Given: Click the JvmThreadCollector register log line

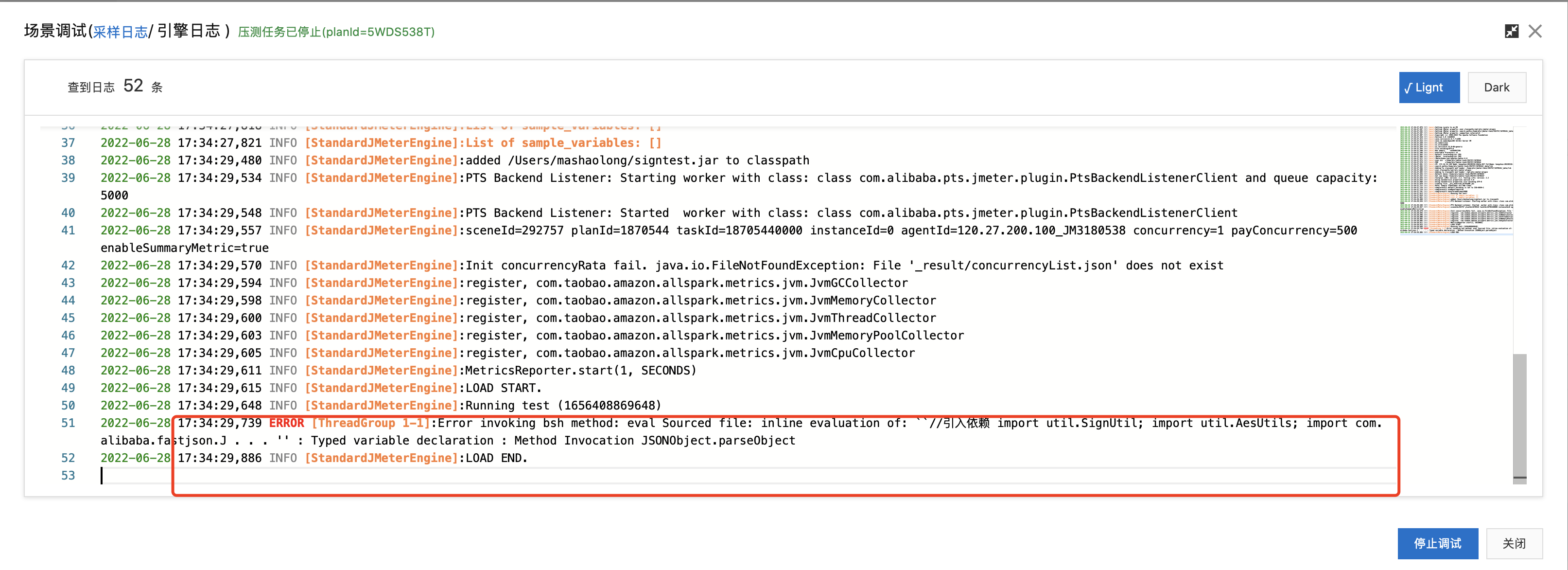Looking at the screenshot, I should (x=700, y=318).
